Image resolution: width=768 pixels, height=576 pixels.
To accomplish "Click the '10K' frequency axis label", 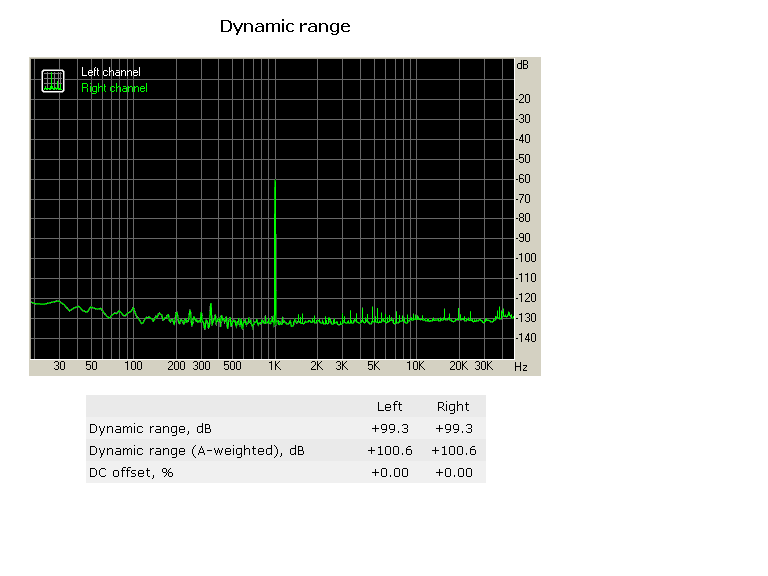I will pos(415,366).
